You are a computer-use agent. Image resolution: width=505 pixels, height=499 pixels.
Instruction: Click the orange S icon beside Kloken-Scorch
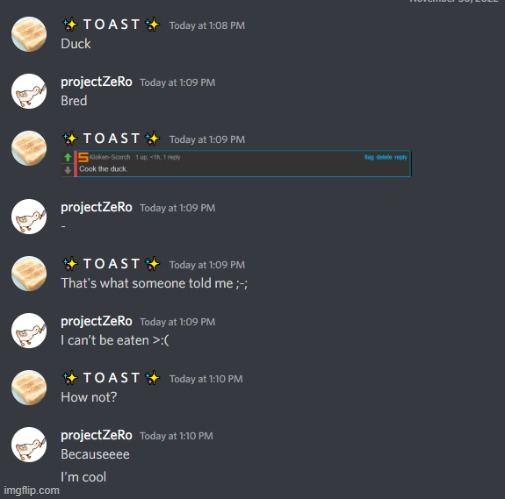[83, 157]
